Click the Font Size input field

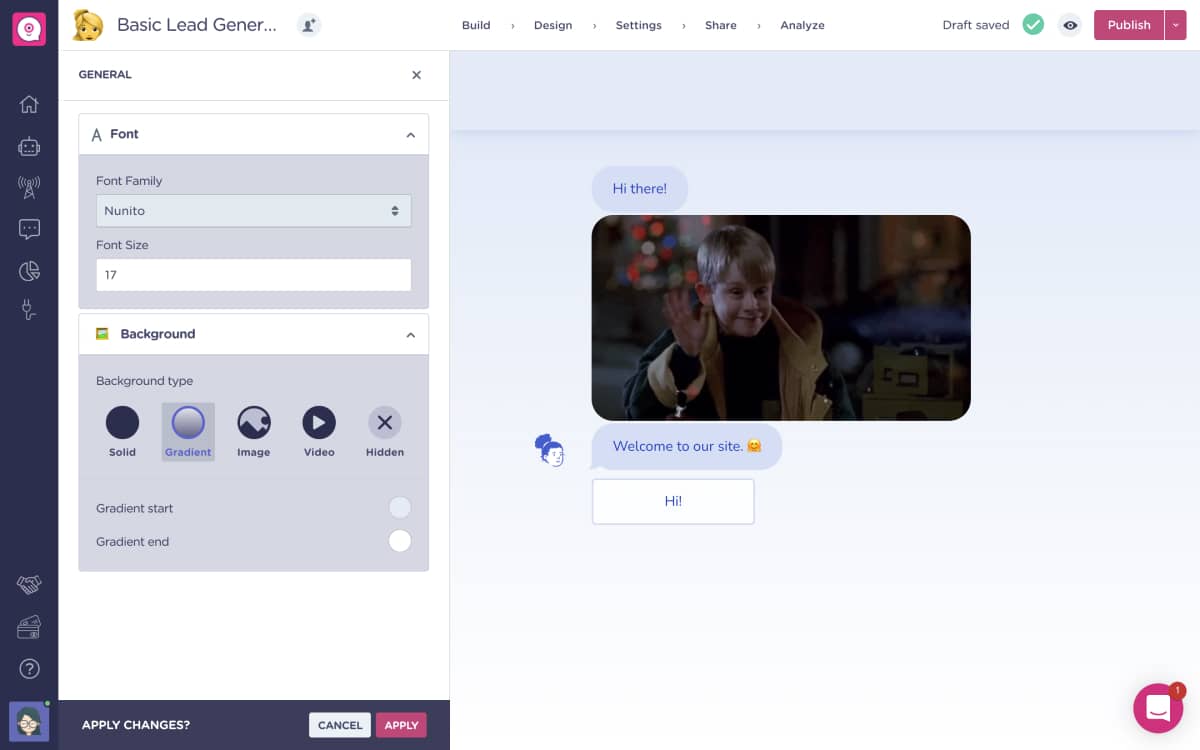(x=254, y=275)
